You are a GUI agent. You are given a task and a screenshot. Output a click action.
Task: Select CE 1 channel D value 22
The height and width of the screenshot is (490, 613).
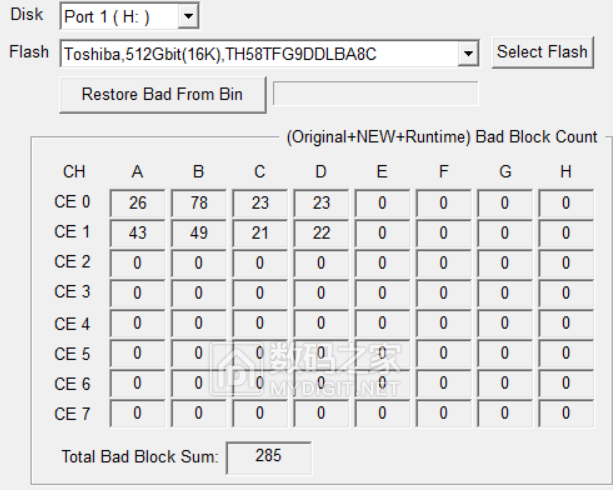point(321,233)
